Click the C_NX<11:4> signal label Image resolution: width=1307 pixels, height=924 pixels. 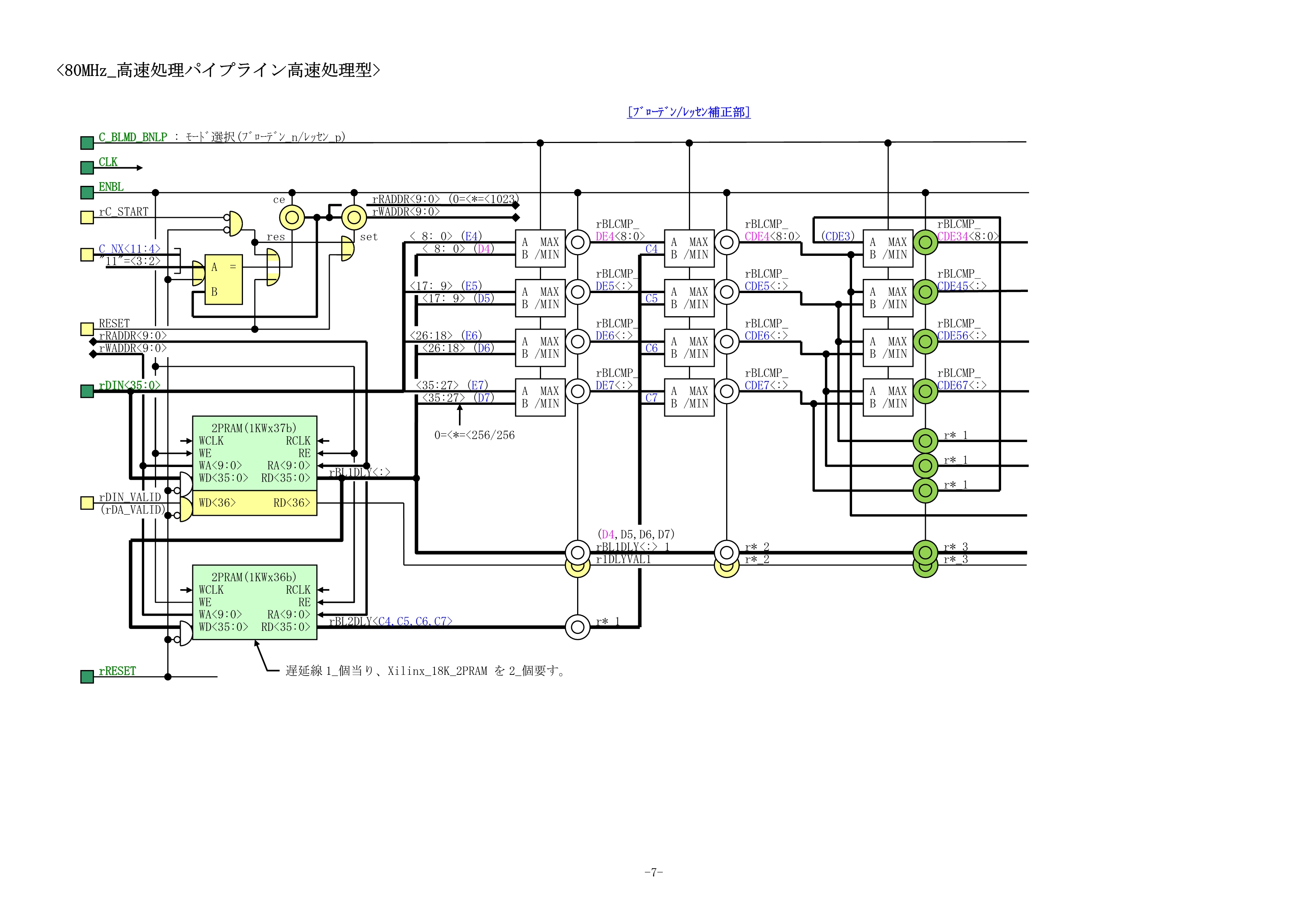point(130,249)
